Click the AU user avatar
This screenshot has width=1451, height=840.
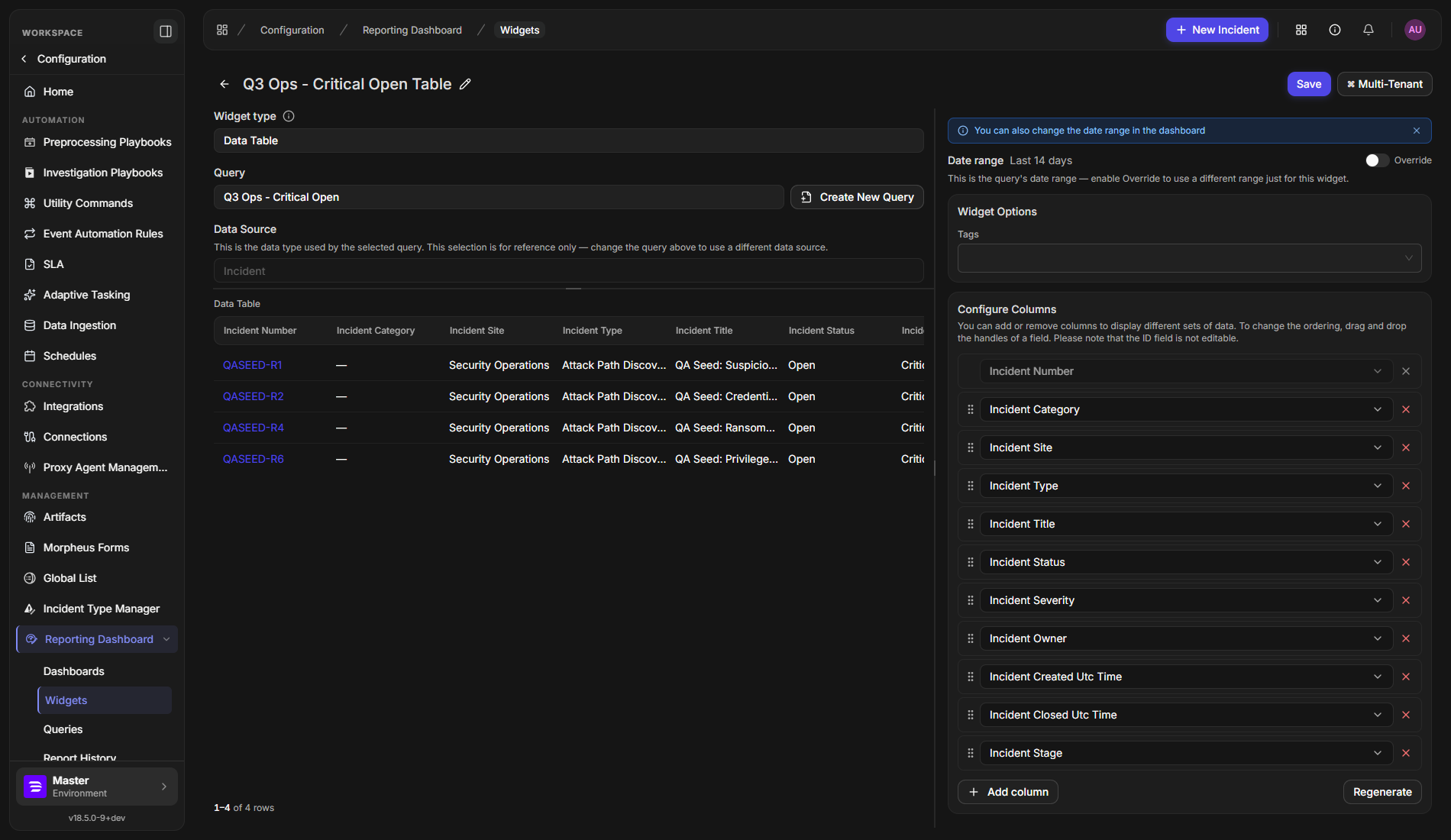pyautogui.click(x=1415, y=30)
